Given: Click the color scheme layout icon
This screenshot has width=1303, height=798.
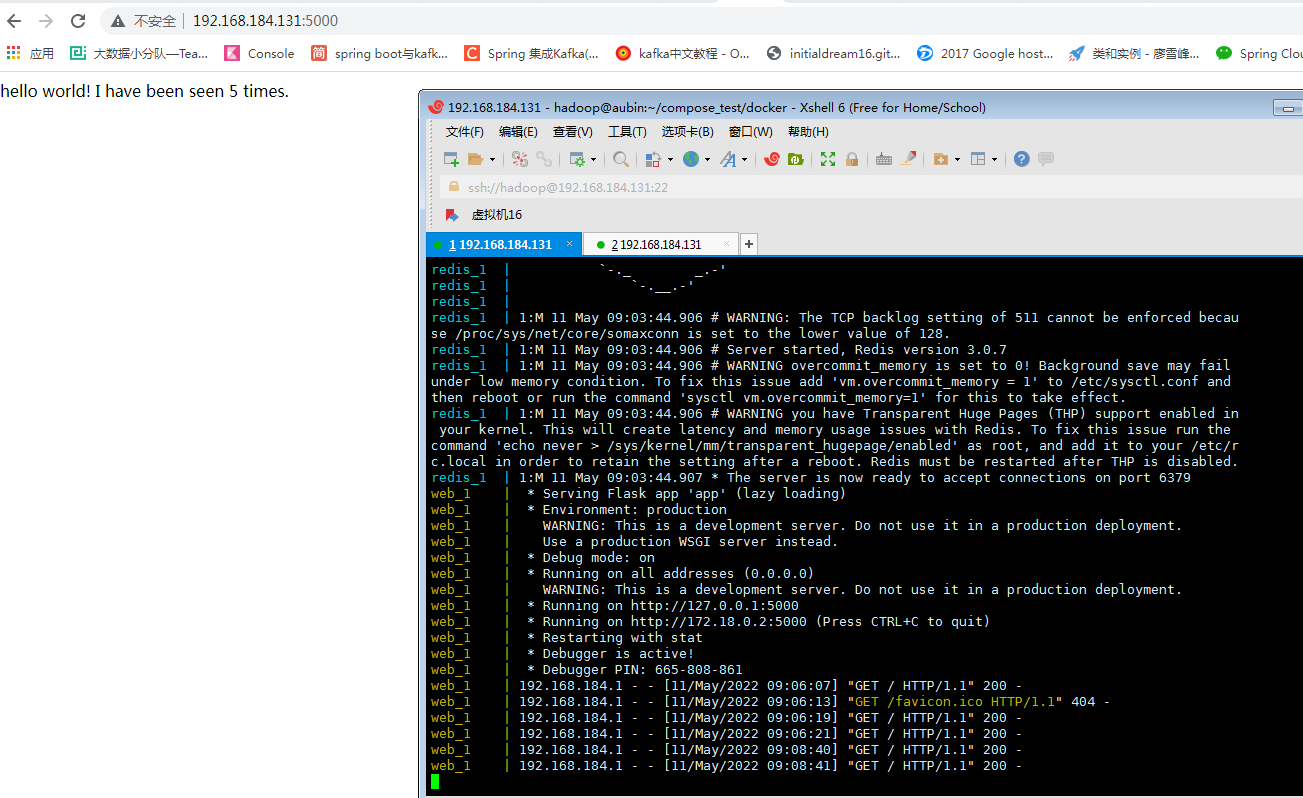Looking at the screenshot, I should pyautogui.click(x=652, y=159).
